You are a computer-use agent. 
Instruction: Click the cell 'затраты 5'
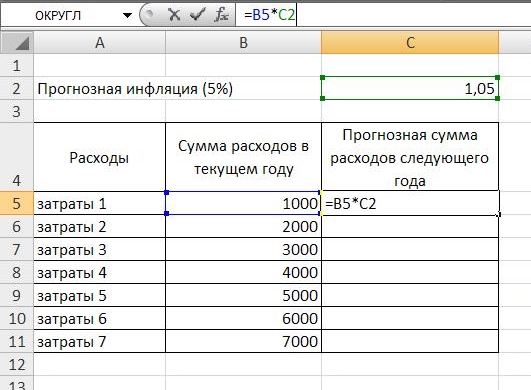click(100, 296)
